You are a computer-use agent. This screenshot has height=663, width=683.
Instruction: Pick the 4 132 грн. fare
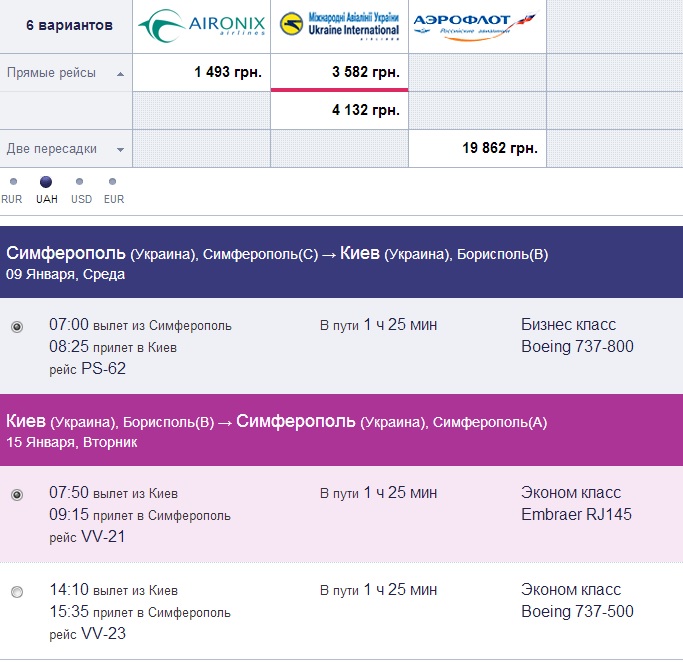(x=364, y=110)
